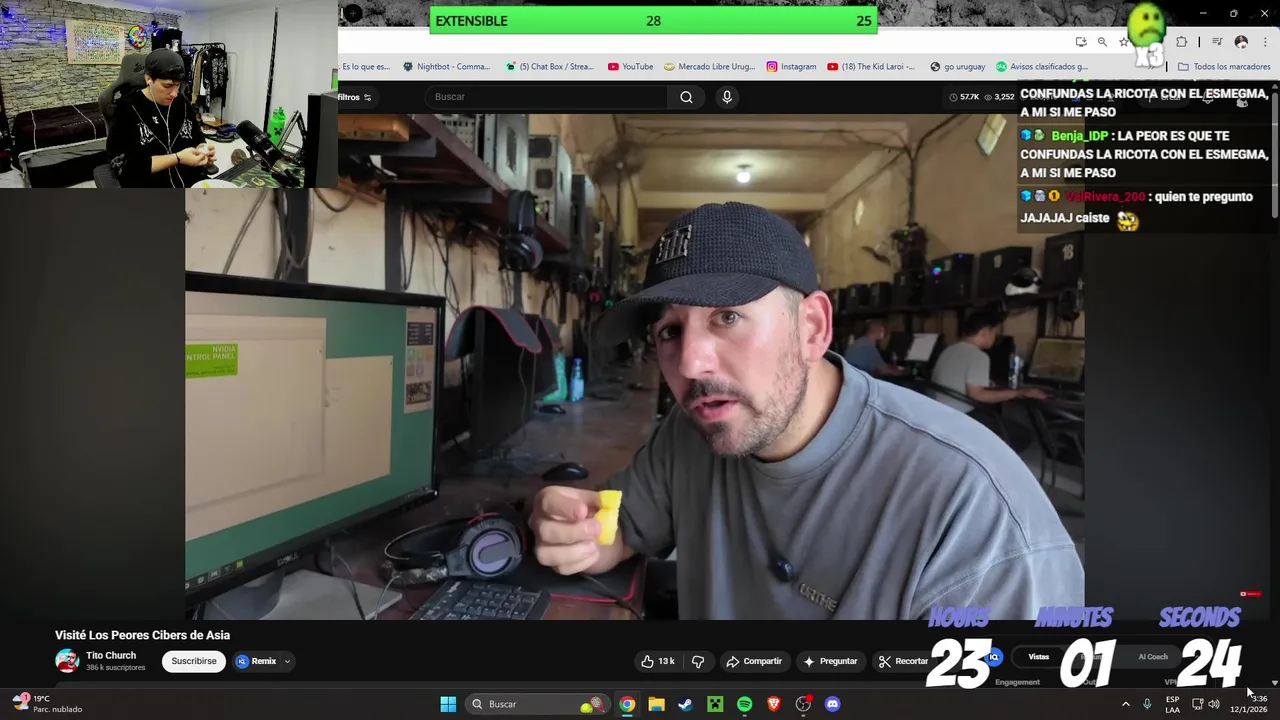Open the YouTube bookmark
The image size is (1280, 720).
tap(630, 67)
